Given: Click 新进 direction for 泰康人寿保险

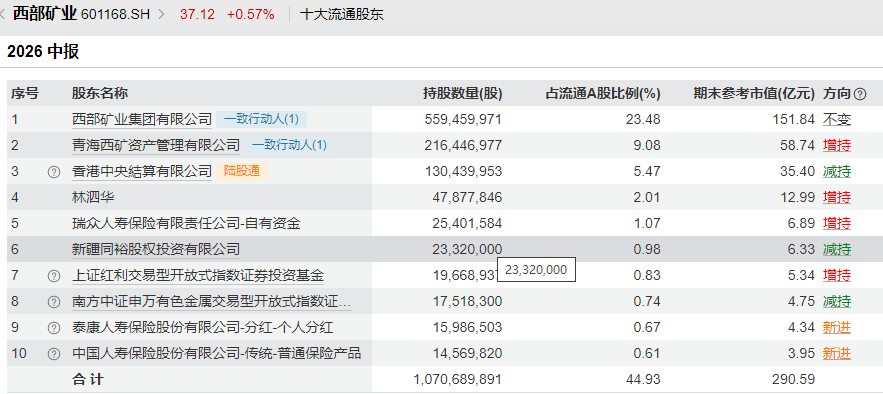Looking at the screenshot, I should (836, 328).
